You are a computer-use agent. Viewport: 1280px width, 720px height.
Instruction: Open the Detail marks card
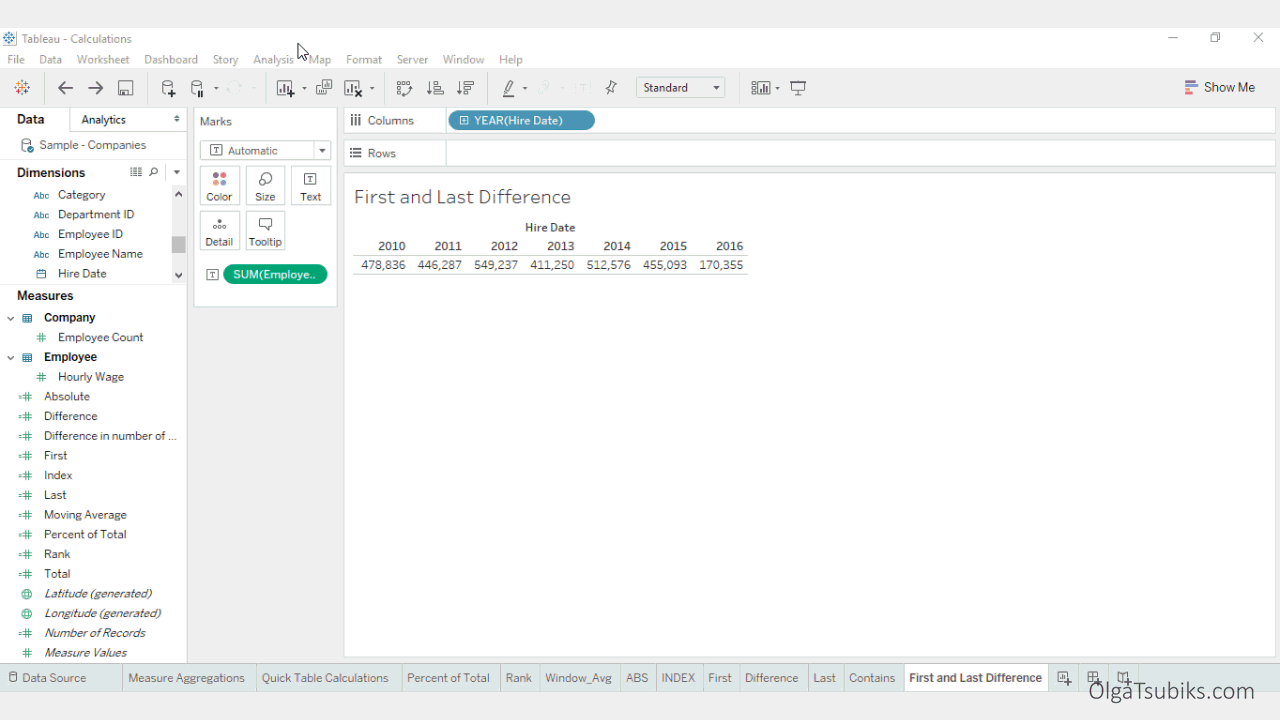tap(219, 231)
